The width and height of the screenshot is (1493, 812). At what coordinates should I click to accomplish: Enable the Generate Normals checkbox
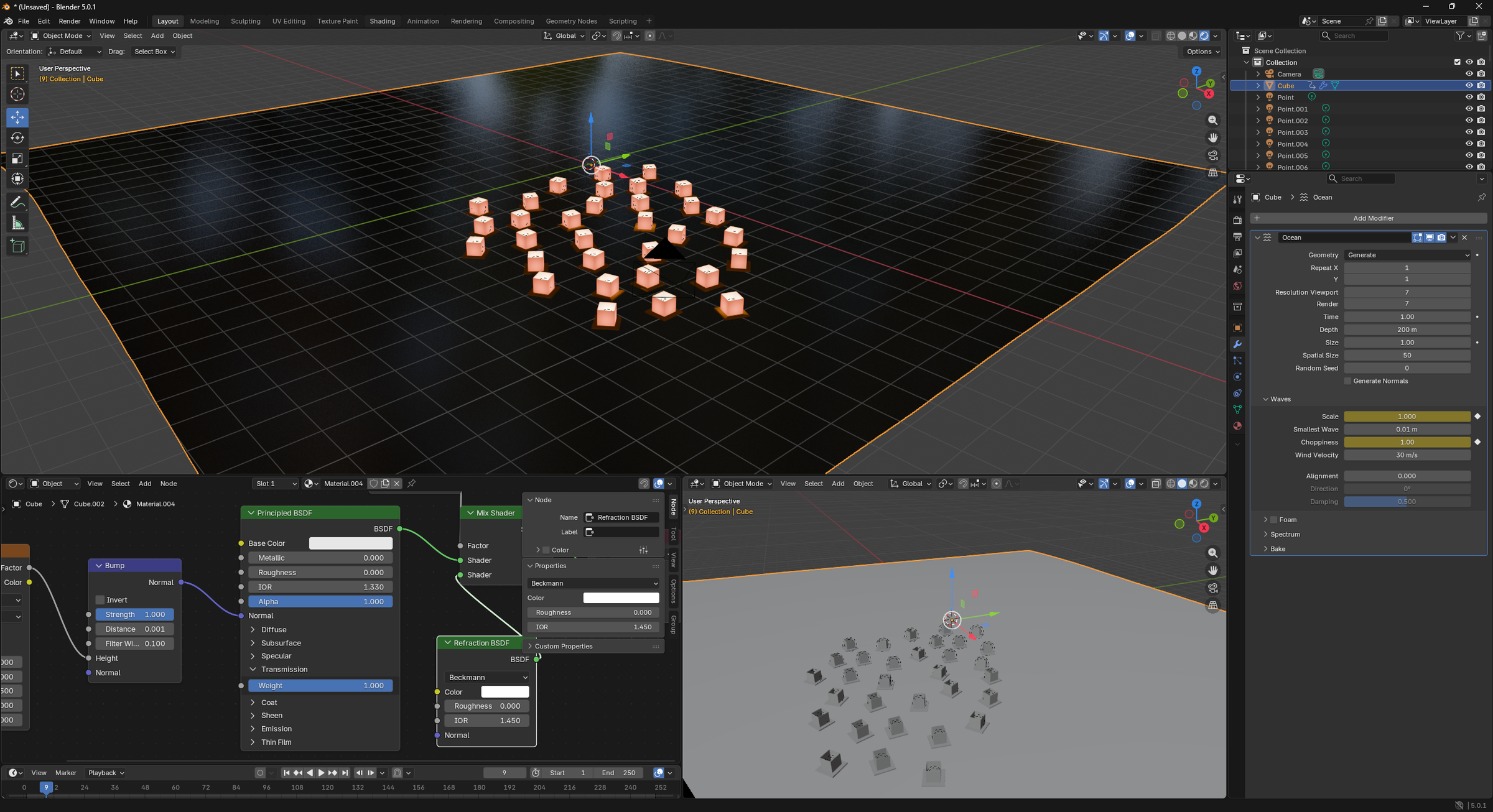pos(1348,381)
